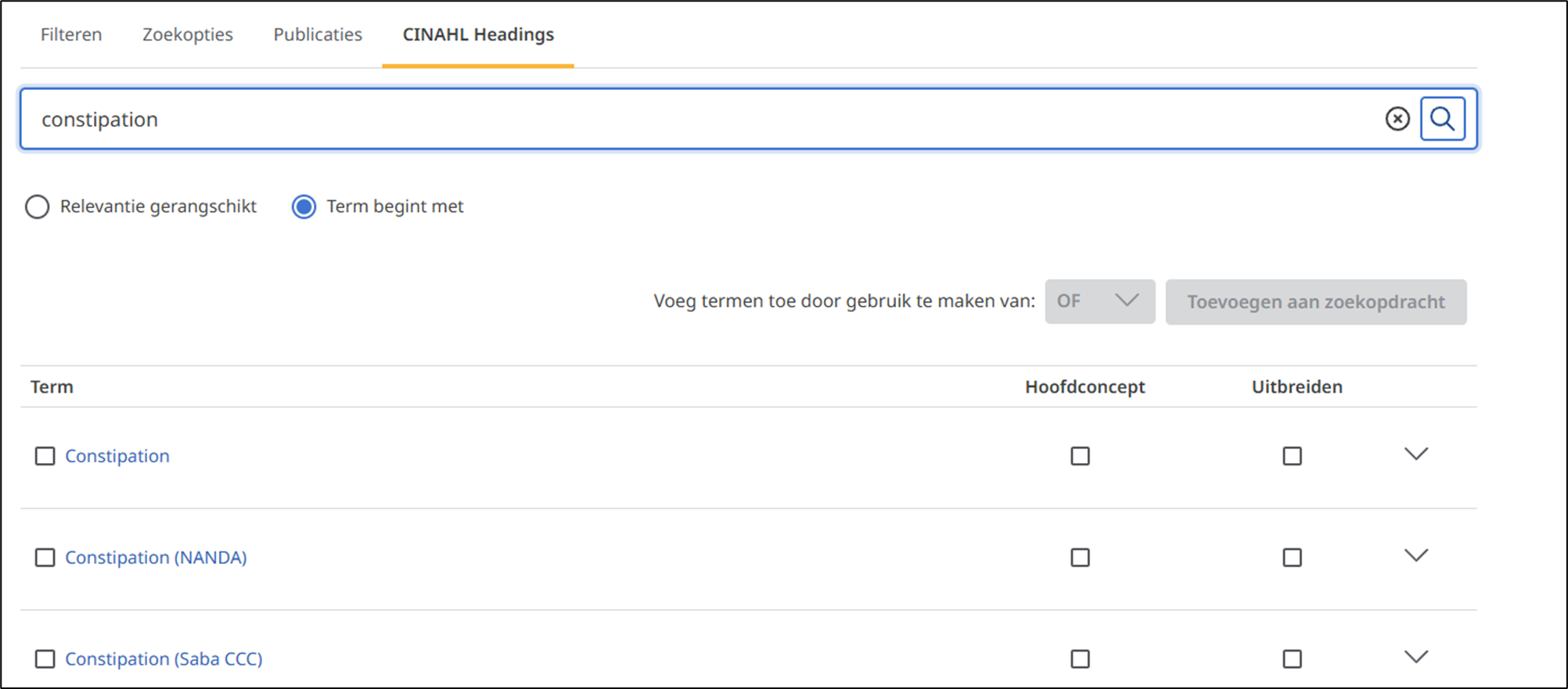Image resolution: width=1568 pixels, height=689 pixels.
Task: Click the Term column header
Action: [52, 387]
